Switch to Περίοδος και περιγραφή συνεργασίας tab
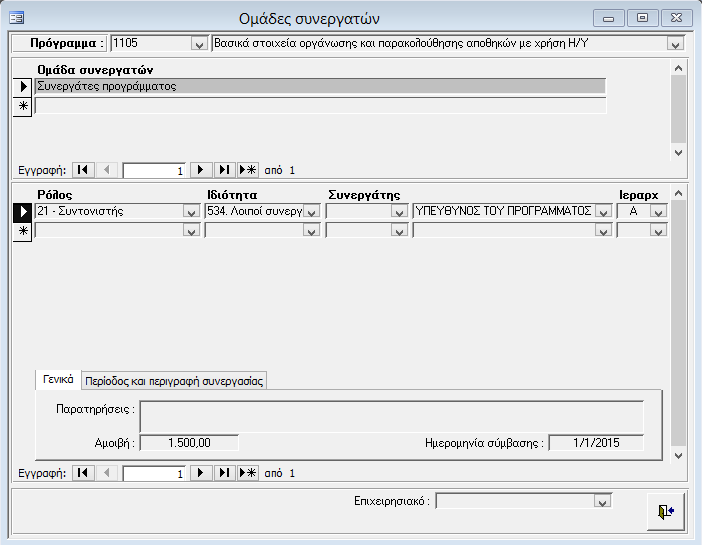Image resolution: width=702 pixels, height=545 pixels. tap(174, 380)
